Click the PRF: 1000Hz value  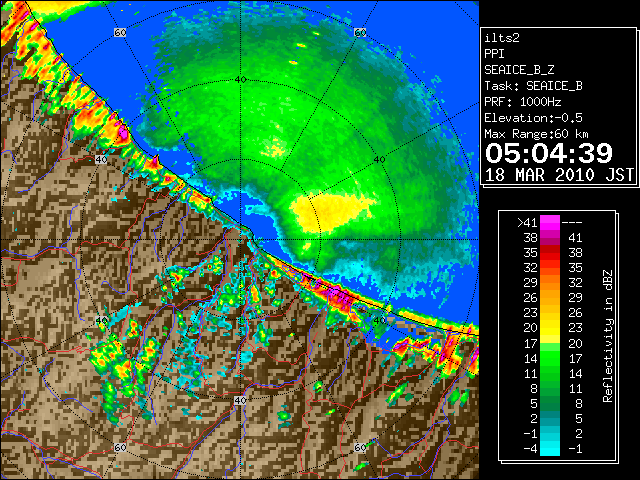(523, 102)
